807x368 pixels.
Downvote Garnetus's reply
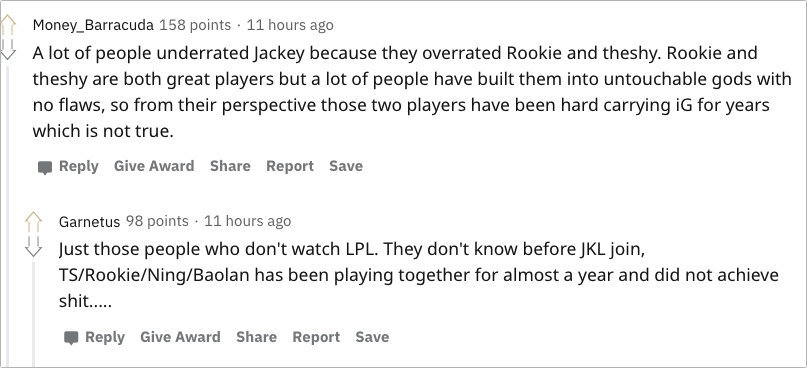tap(33, 246)
